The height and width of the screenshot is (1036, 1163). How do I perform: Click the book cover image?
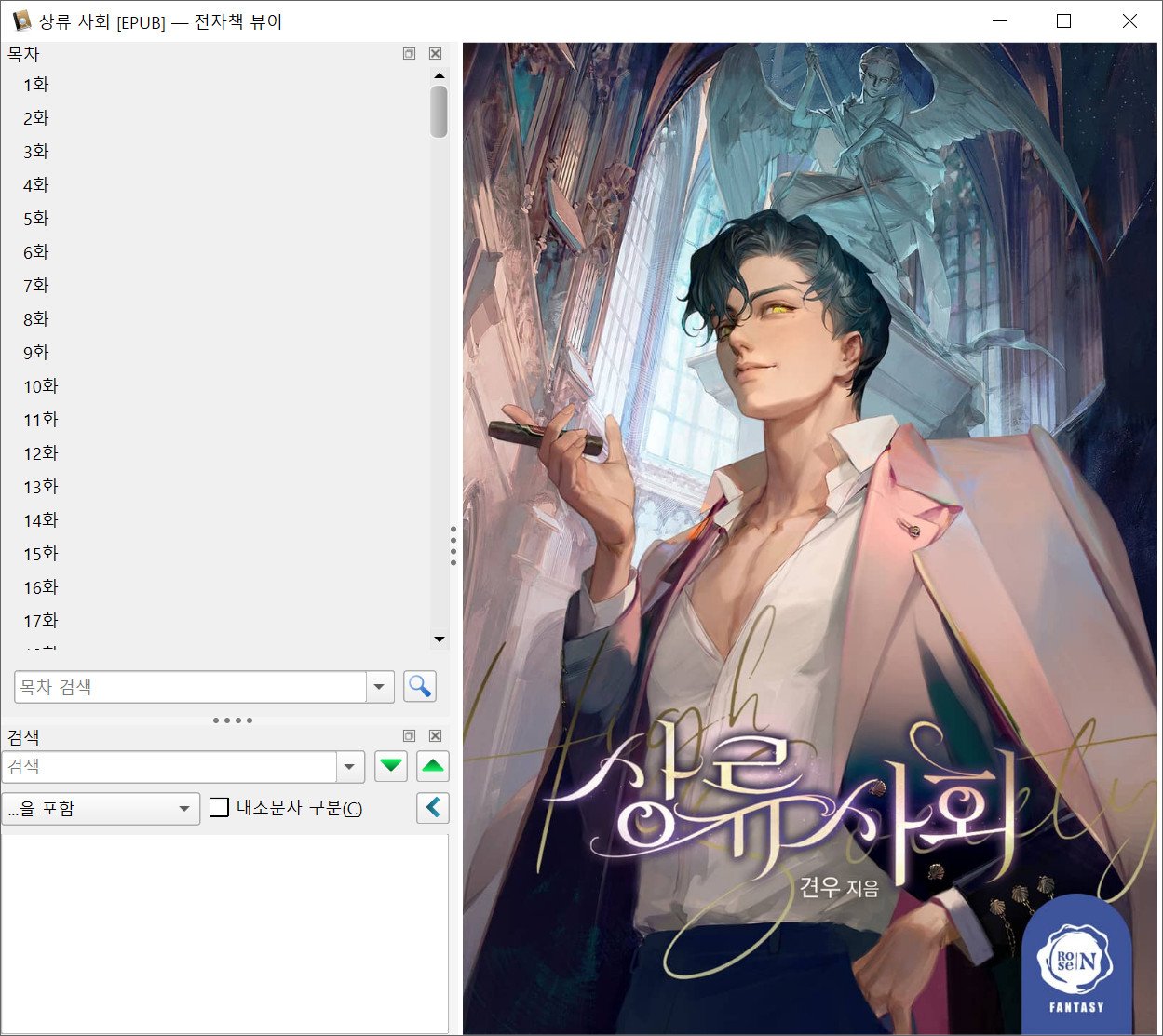click(x=811, y=538)
